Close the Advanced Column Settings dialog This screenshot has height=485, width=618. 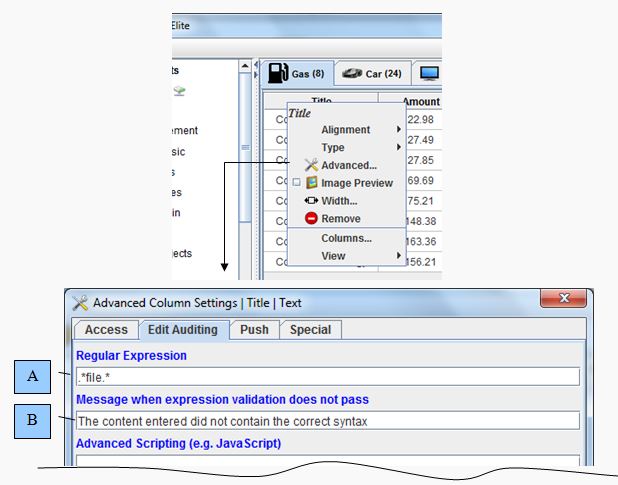point(563,299)
